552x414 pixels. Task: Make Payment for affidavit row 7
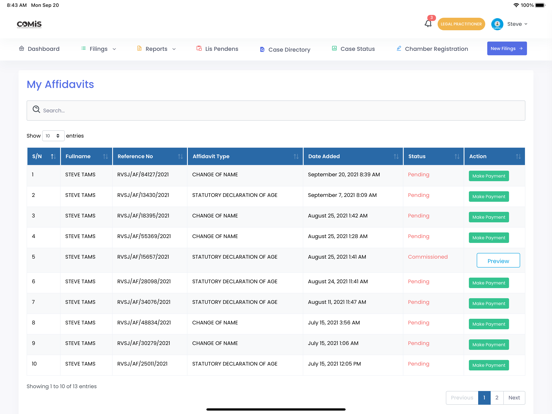(x=489, y=303)
